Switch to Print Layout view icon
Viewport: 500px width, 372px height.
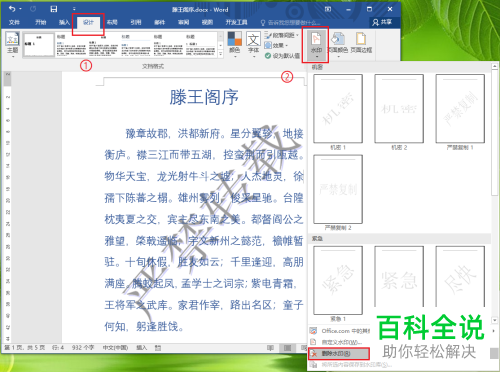point(287,348)
